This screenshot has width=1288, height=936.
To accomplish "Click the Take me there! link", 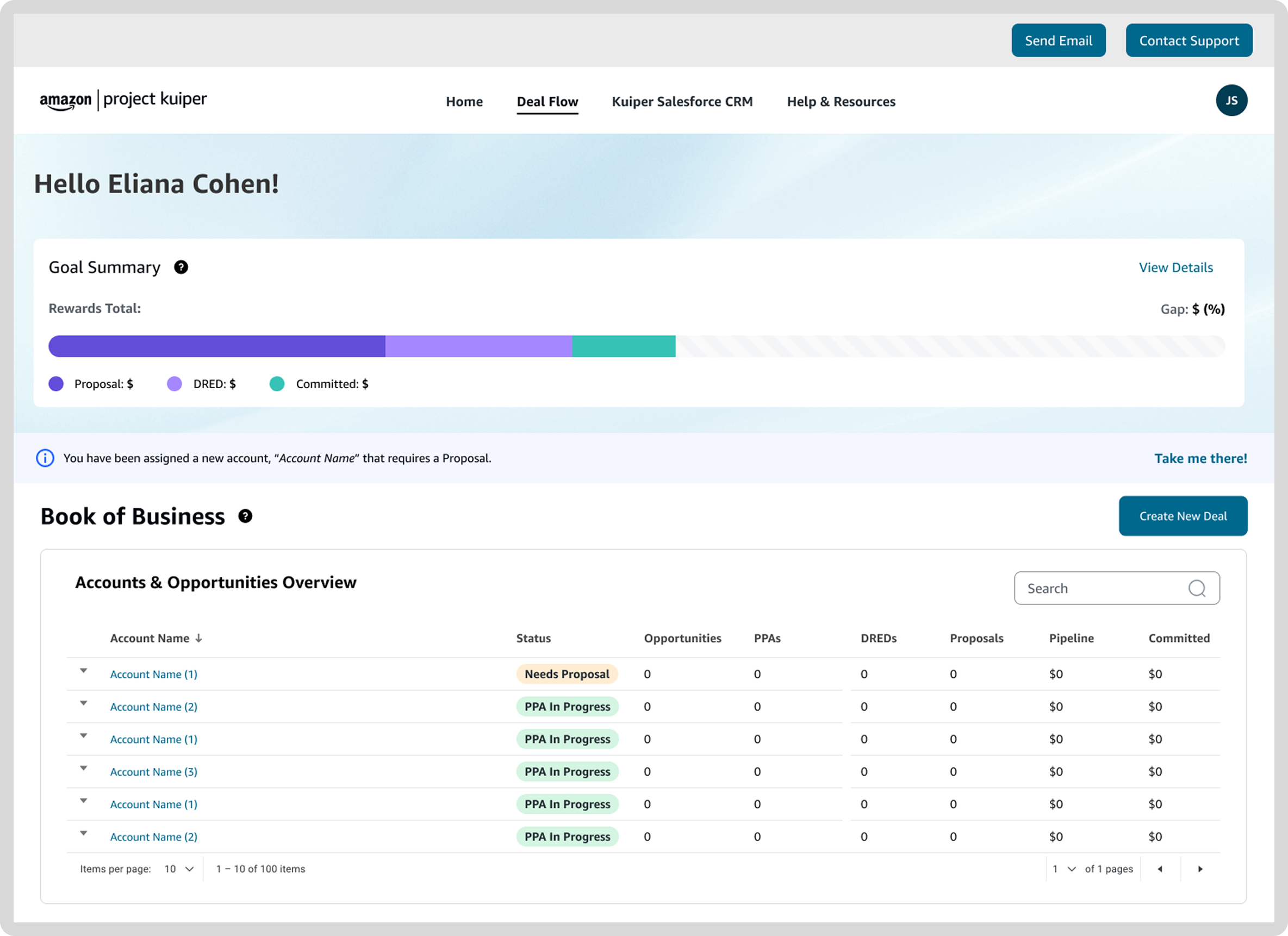I will (x=1200, y=458).
